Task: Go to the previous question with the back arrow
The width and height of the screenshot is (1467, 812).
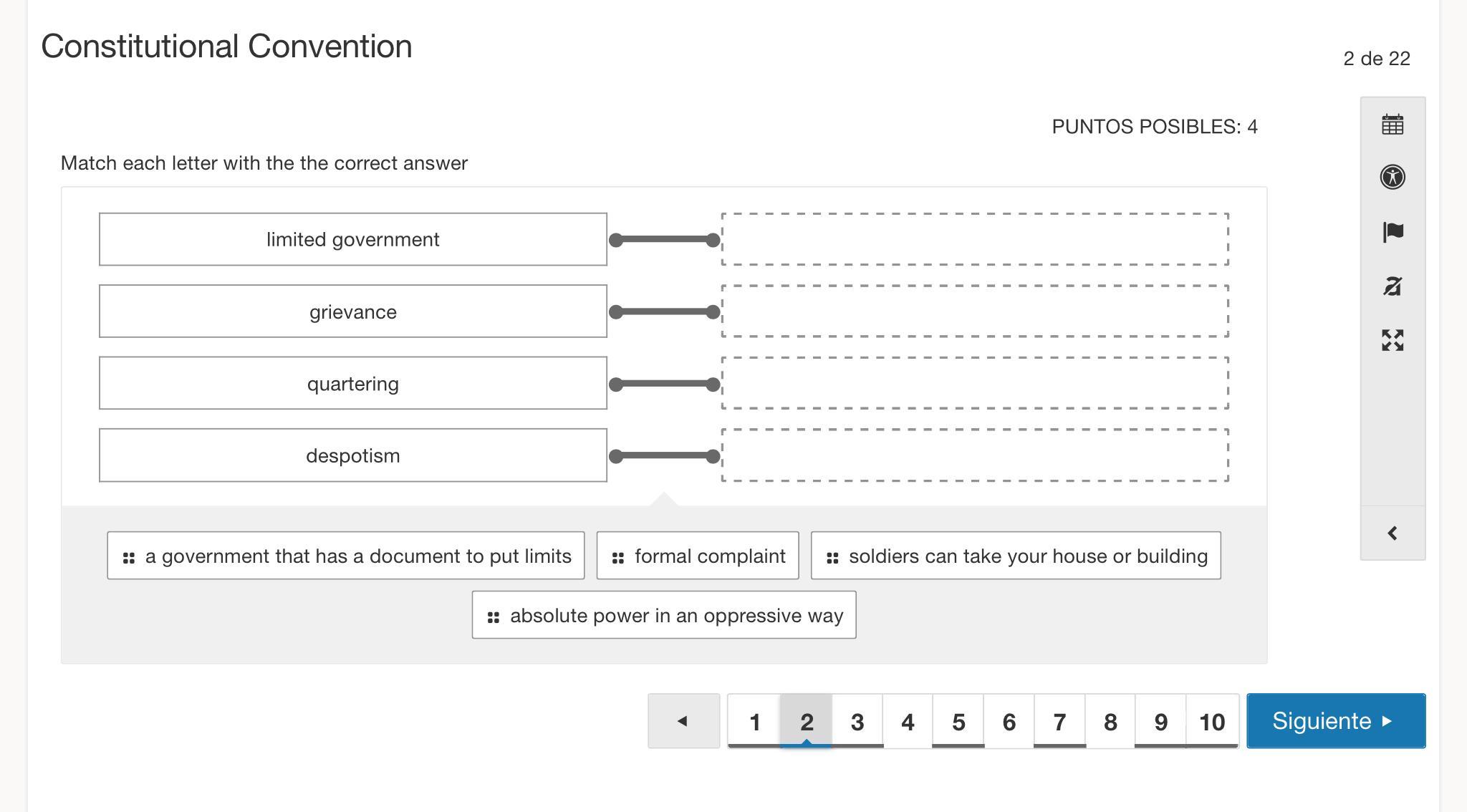Action: [x=683, y=721]
